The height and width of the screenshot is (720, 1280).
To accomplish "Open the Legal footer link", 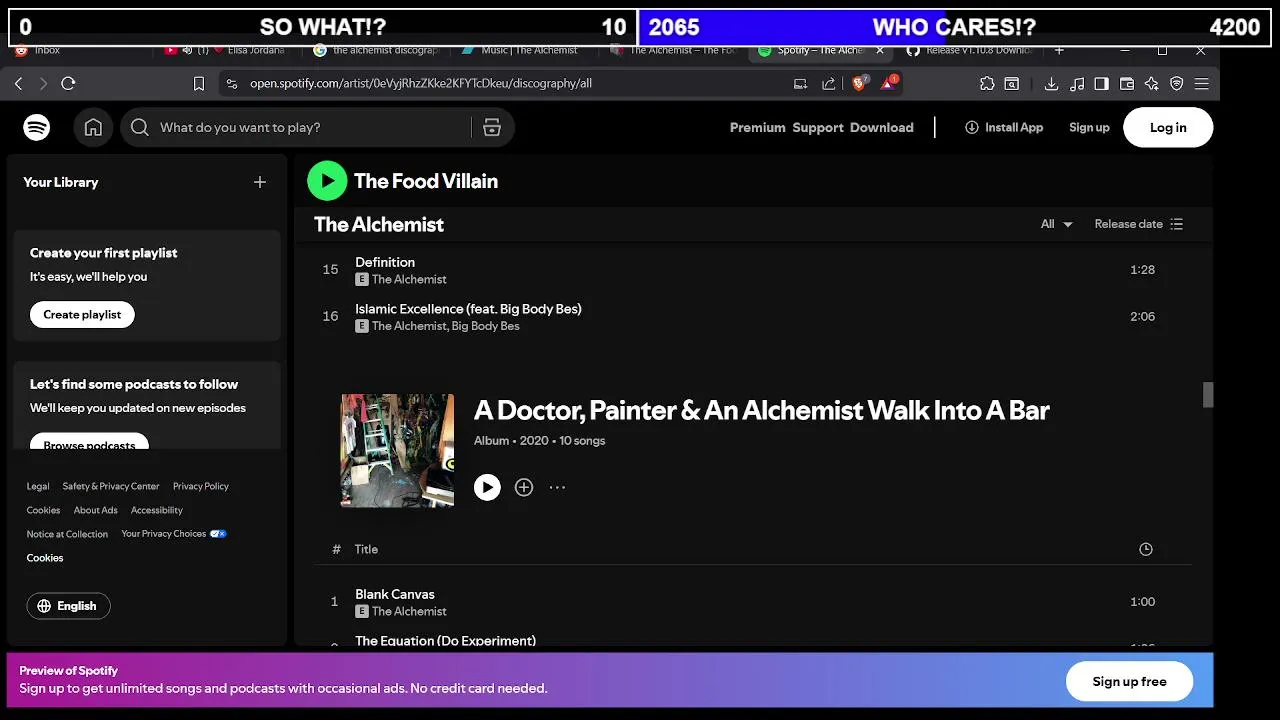I will tap(38, 486).
